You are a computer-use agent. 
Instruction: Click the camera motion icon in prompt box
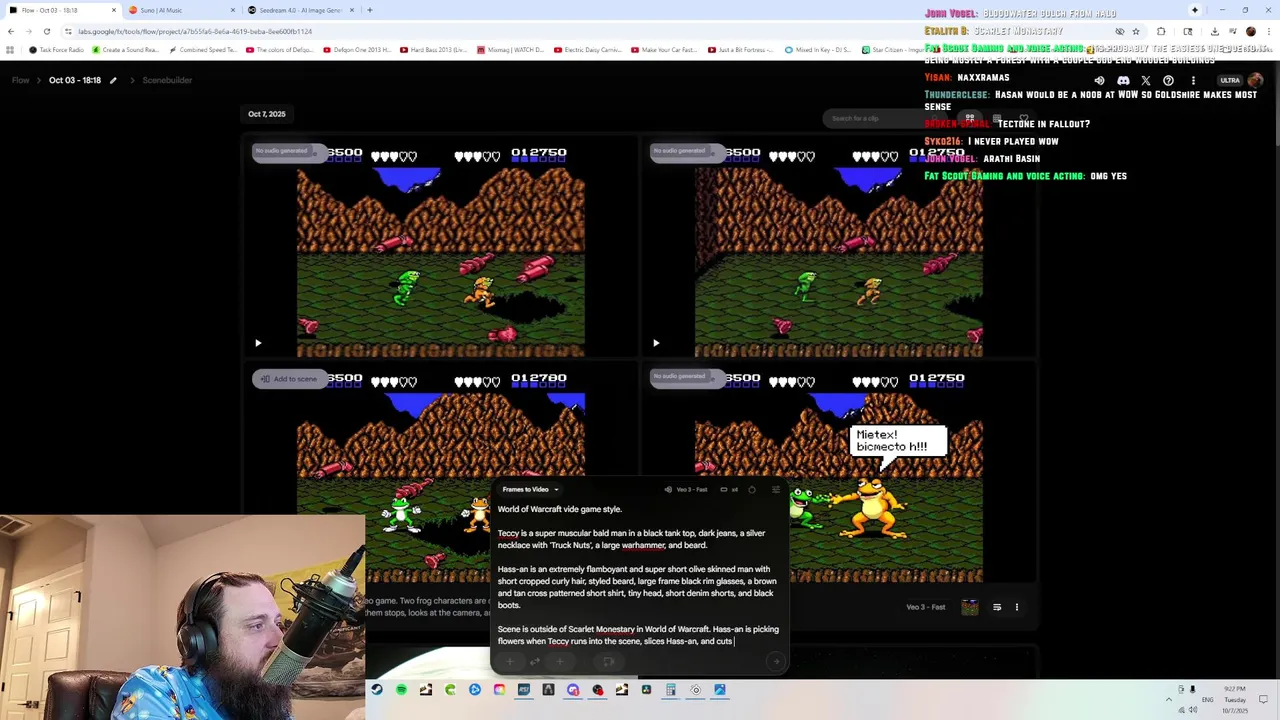tap(607, 661)
